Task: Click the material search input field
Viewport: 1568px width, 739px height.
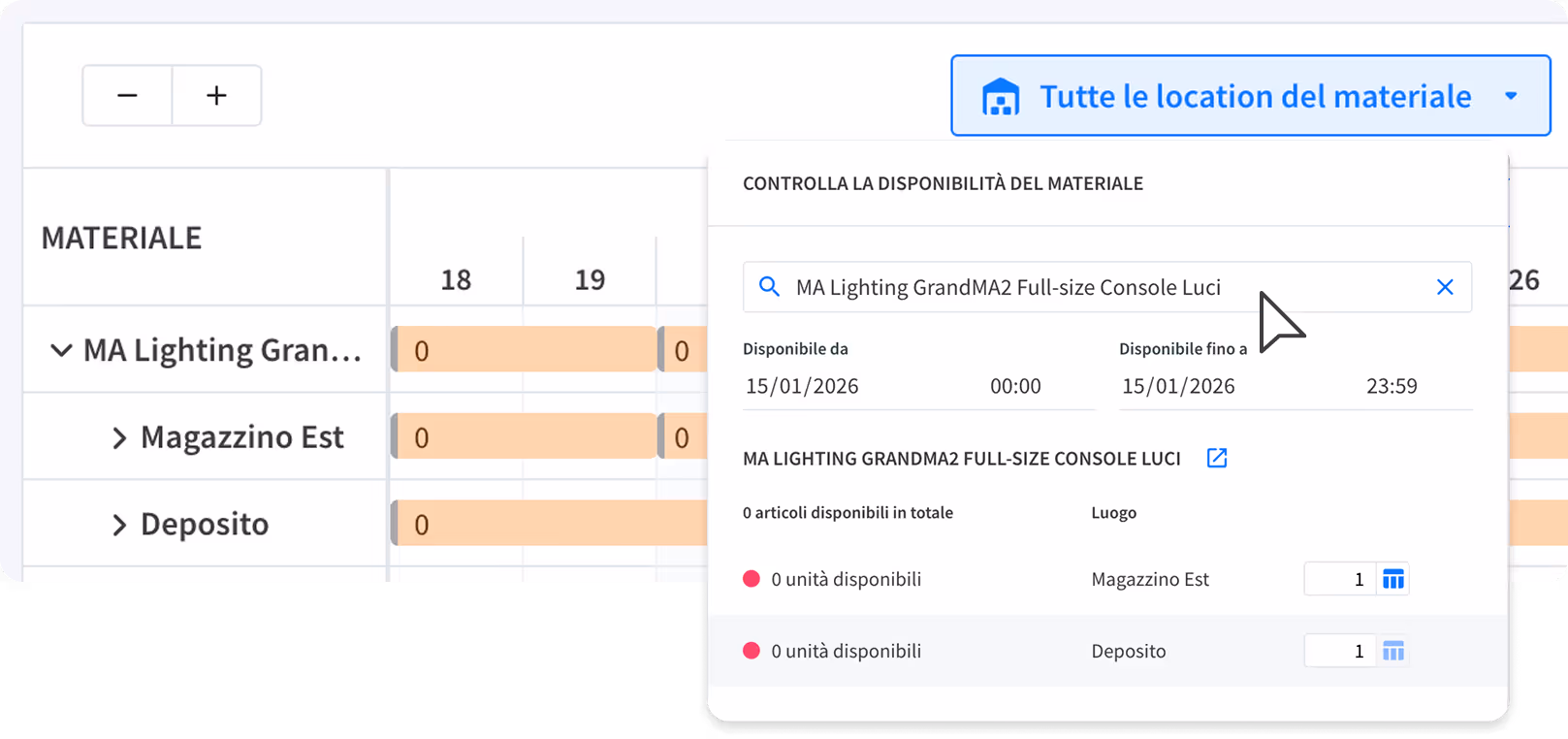Action: tap(1107, 287)
